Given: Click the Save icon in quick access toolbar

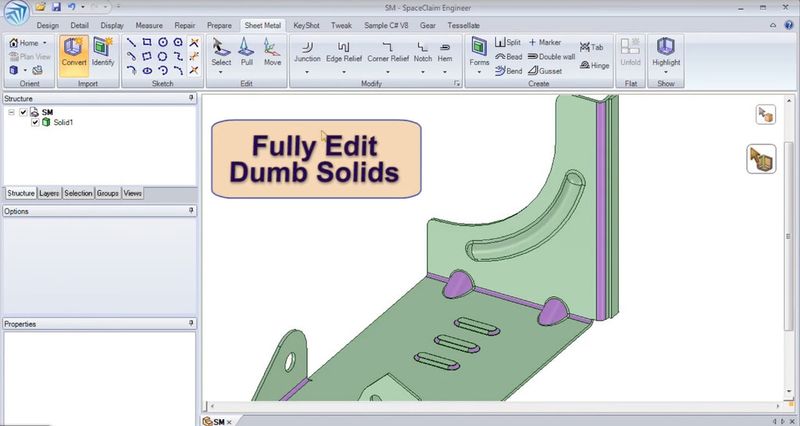Looking at the screenshot, I should 56,7.
